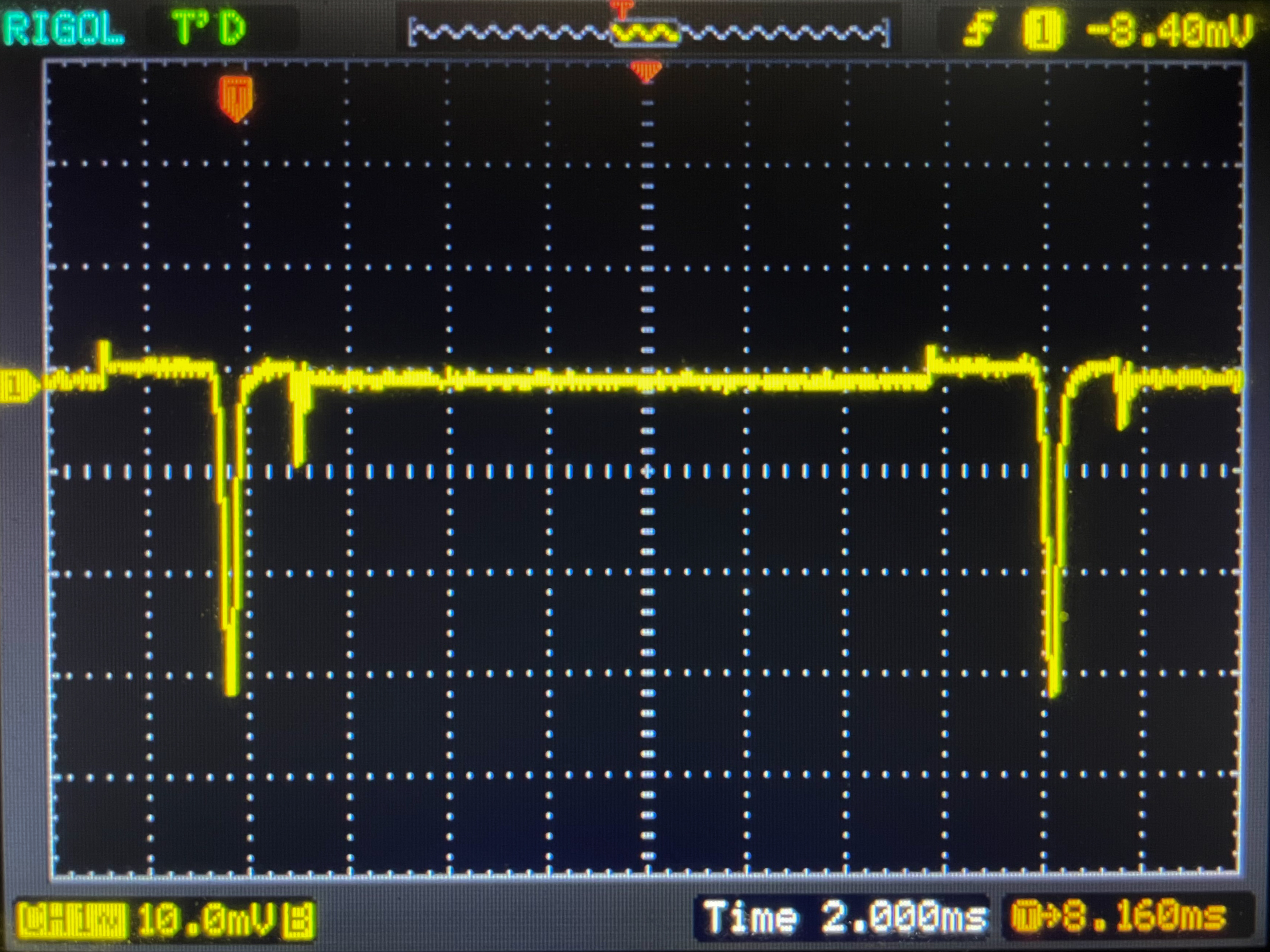Viewport: 1270px width, 952px height.
Task: Click the small T marker above memory bar
Action: pyautogui.click(x=621, y=8)
